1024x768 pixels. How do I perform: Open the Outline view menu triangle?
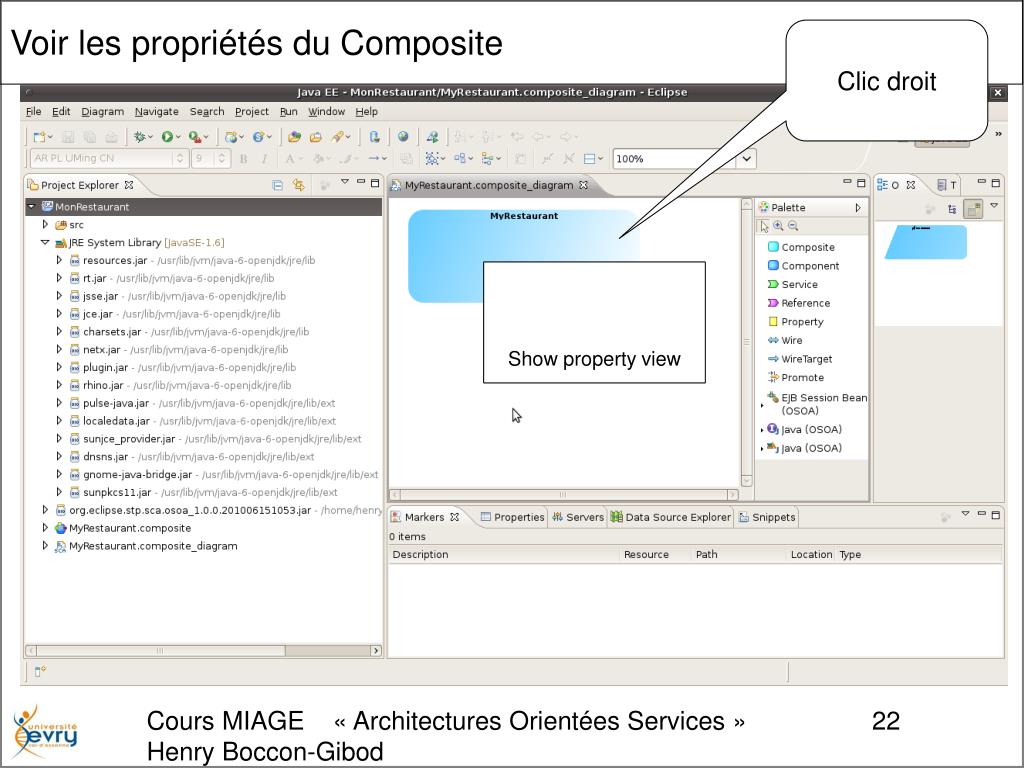click(994, 206)
